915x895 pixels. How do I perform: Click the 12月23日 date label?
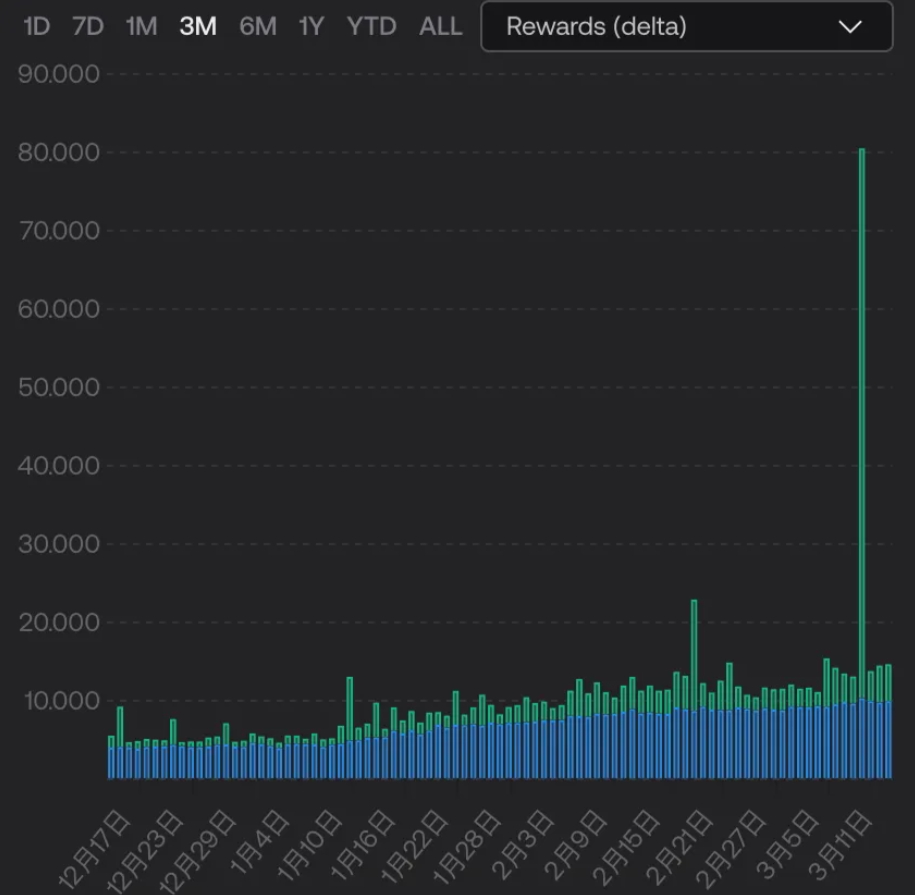click(x=147, y=849)
